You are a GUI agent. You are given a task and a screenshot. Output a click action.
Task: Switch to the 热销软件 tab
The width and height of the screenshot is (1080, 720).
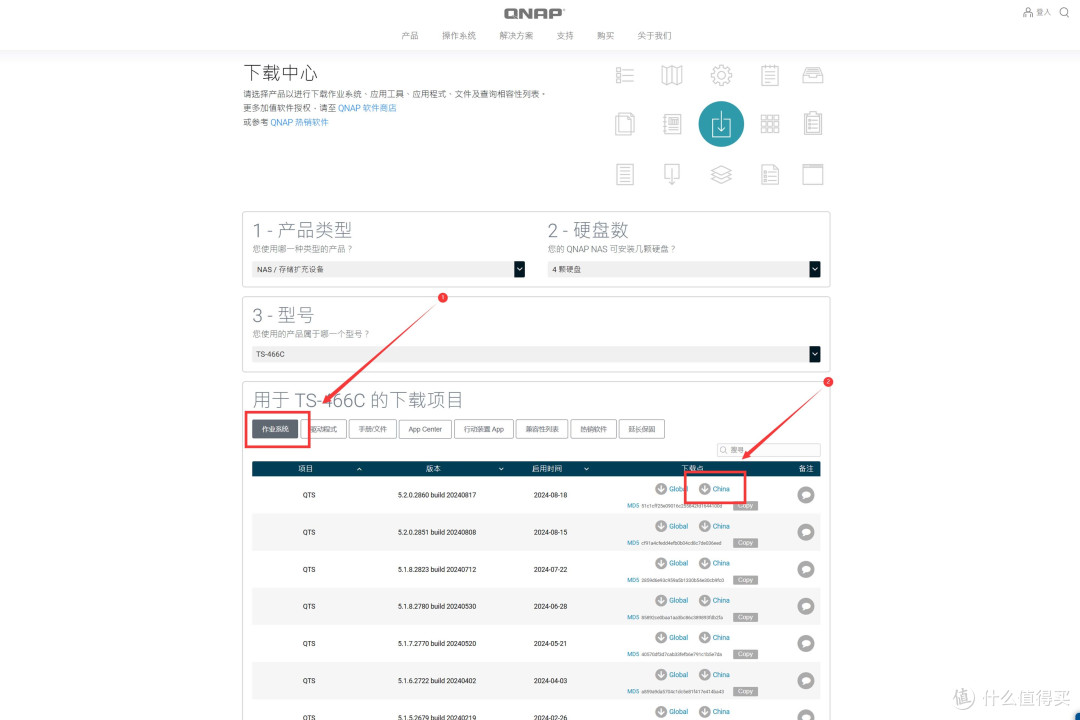[594, 429]
